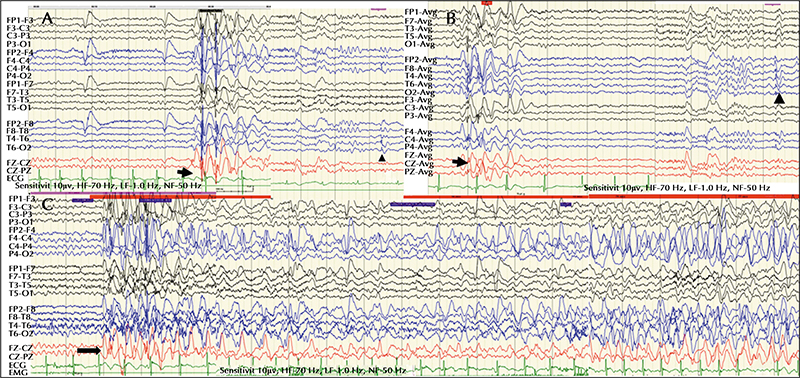Select the FP2-F8 channel label in panel A
The image size is (800, 378).
20,124
